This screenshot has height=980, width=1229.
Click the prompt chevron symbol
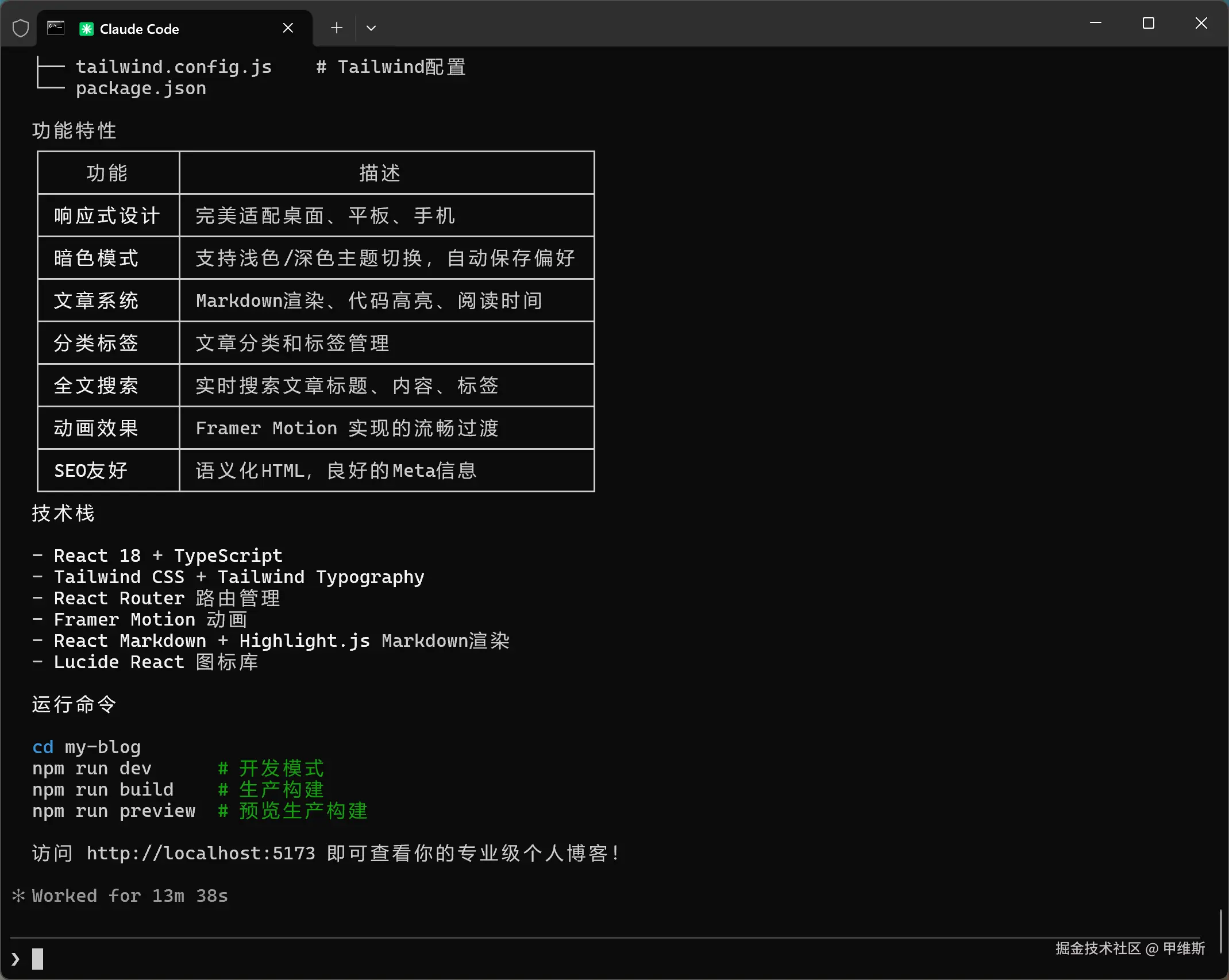(16, 959)
